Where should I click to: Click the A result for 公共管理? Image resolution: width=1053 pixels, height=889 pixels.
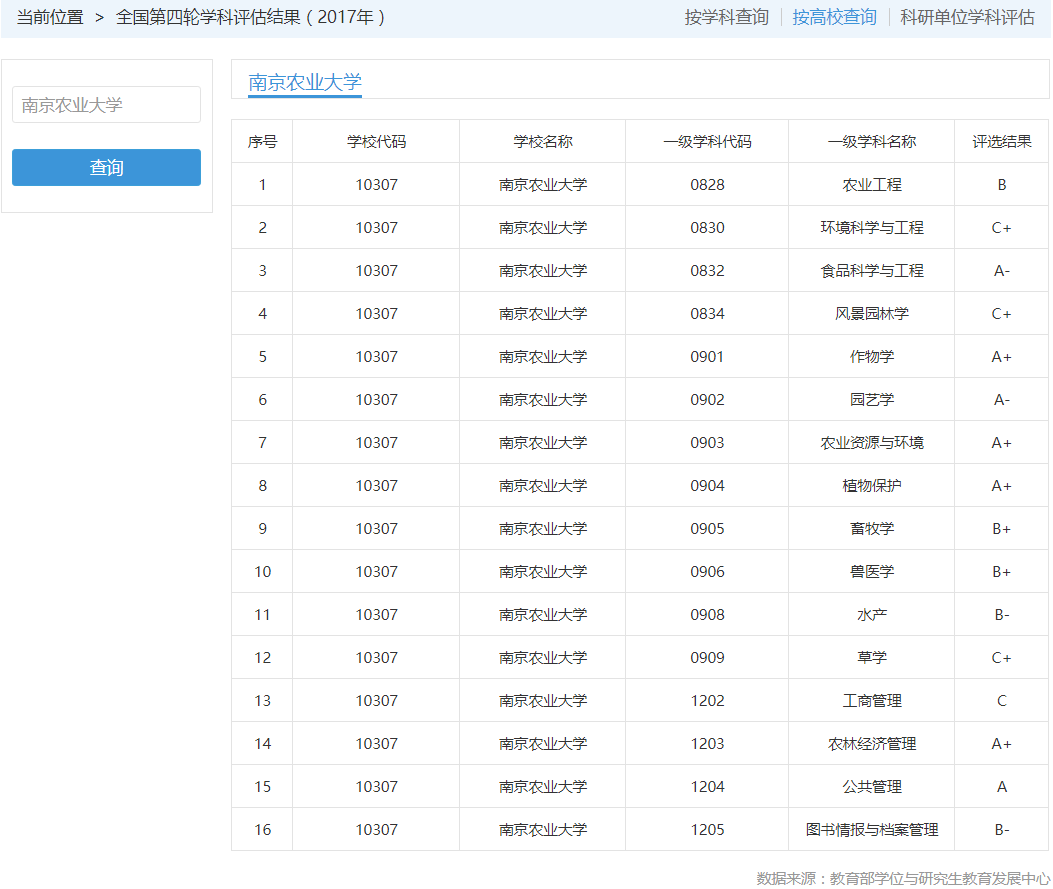(x=1001, y=786)
